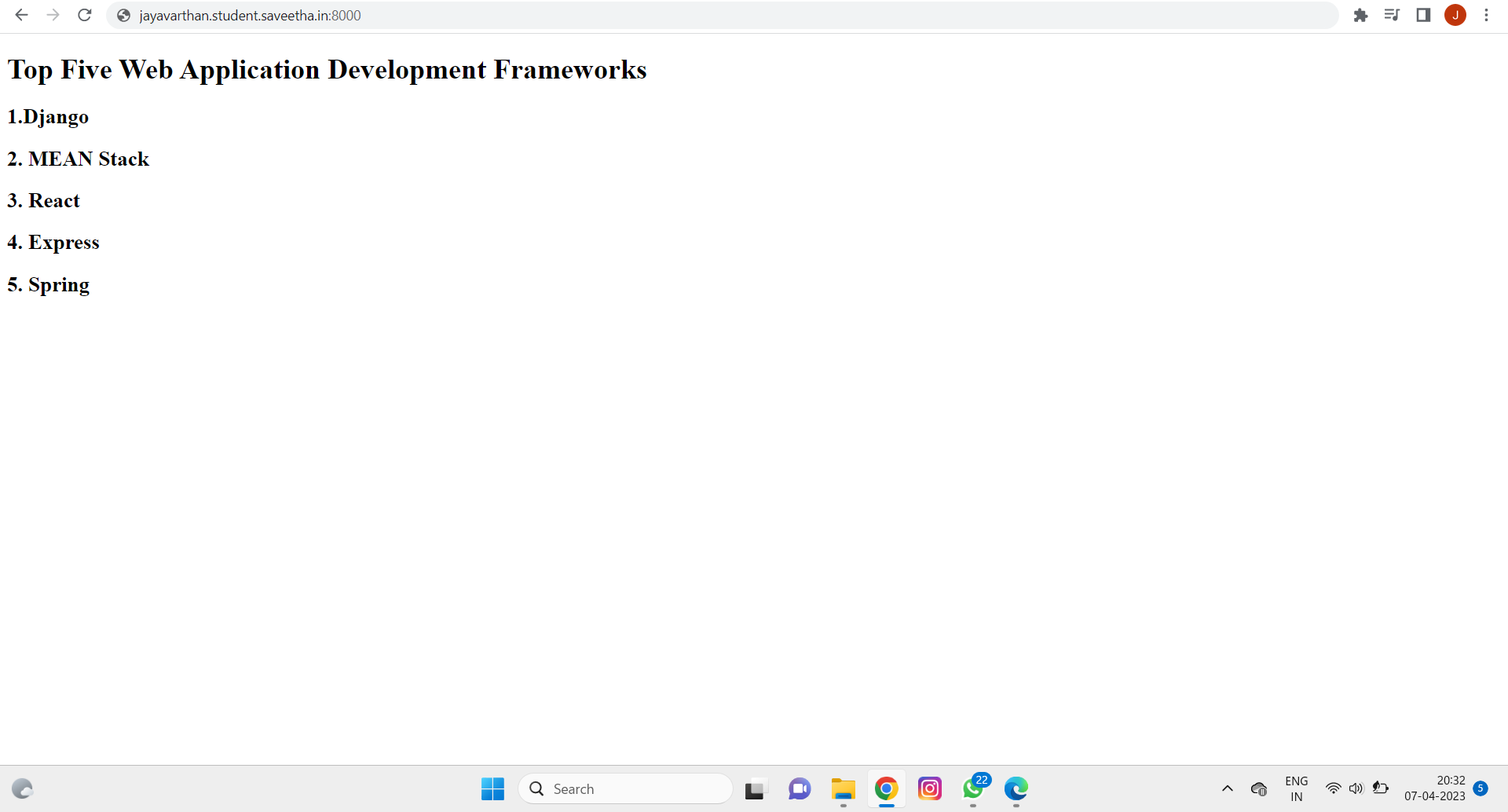Open the Windows Start menu
Screen dimensions: 1508x812
(492, 788)
